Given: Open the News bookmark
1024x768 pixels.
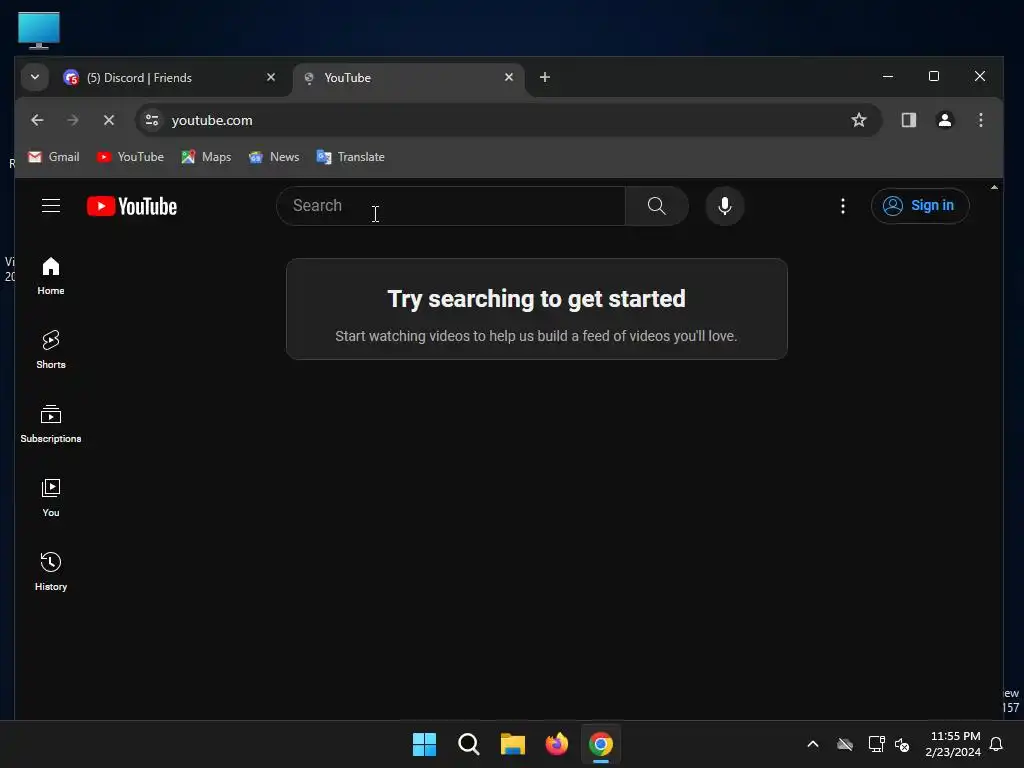Looking at the screenshot, I should pos(274,157).
